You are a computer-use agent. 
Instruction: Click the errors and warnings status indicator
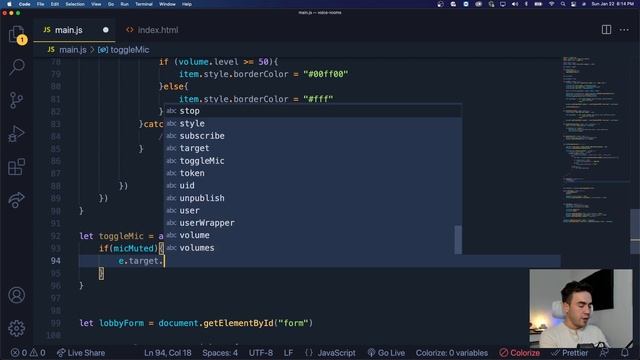coord(28,353)
